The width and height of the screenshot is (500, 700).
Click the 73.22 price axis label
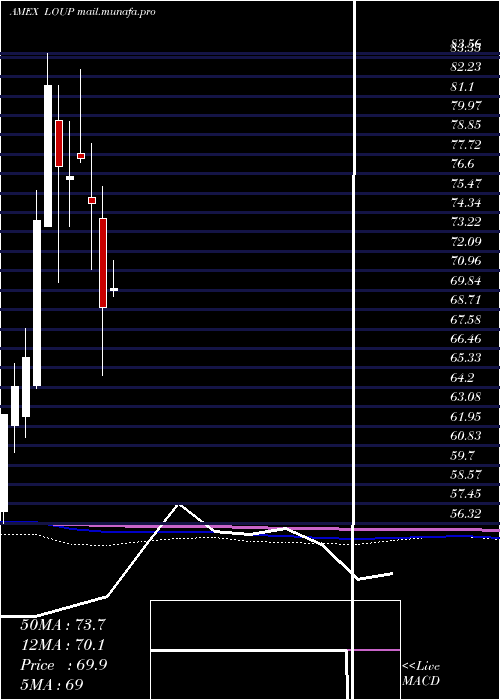[x=466, y=222]
